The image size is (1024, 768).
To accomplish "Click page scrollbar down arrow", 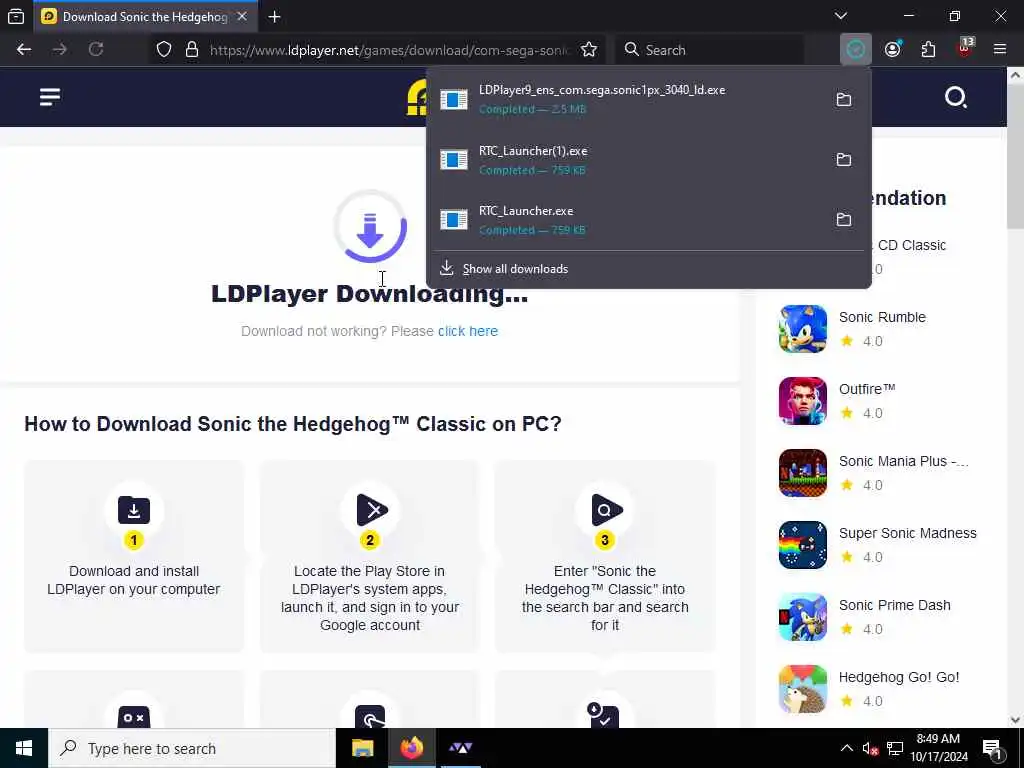I will pyautogui.click(x=1015, y=720).
